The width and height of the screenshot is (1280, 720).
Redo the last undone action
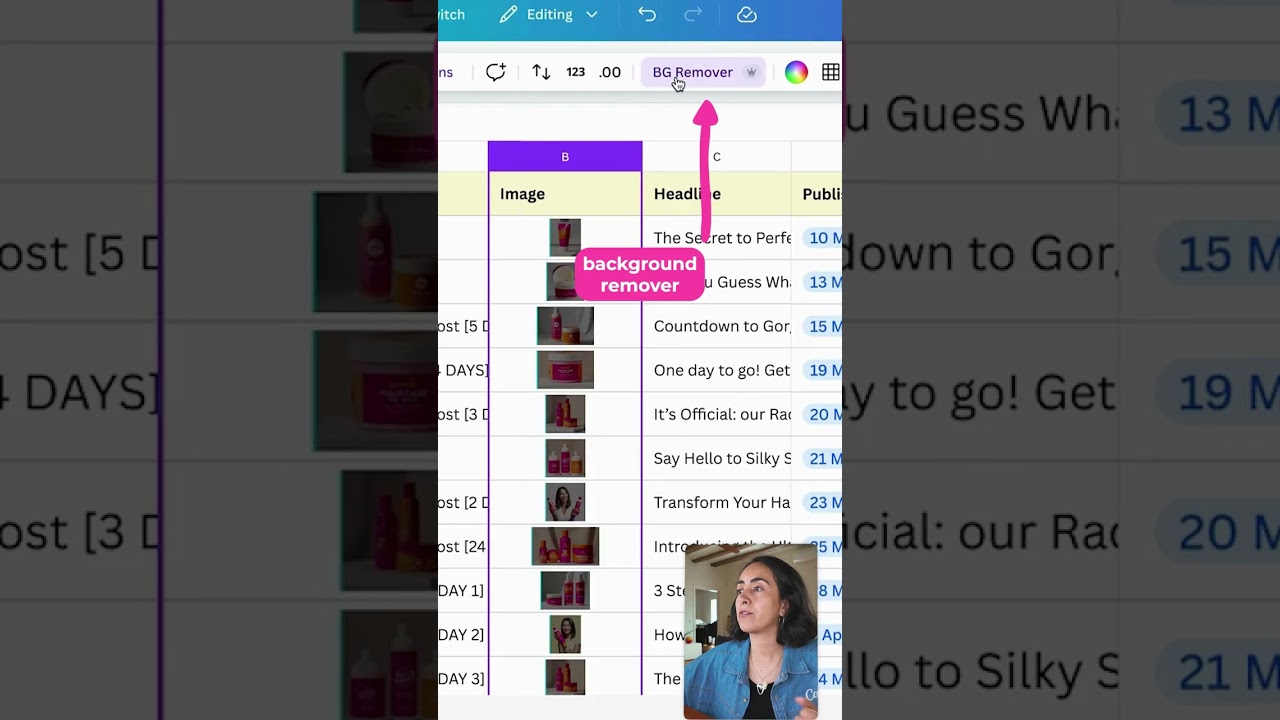(x=693, y=15)
